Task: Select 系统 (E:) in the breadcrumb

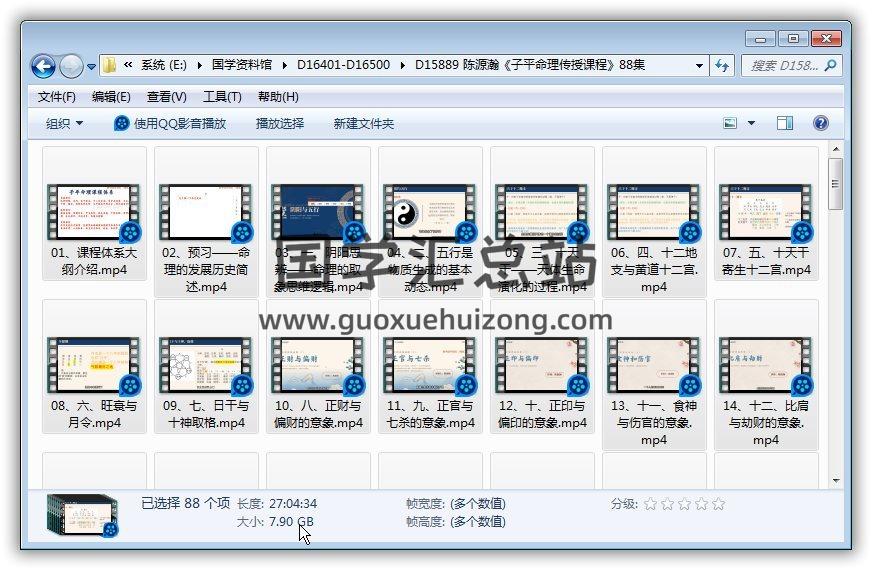Action: click(x=164, y=65)
